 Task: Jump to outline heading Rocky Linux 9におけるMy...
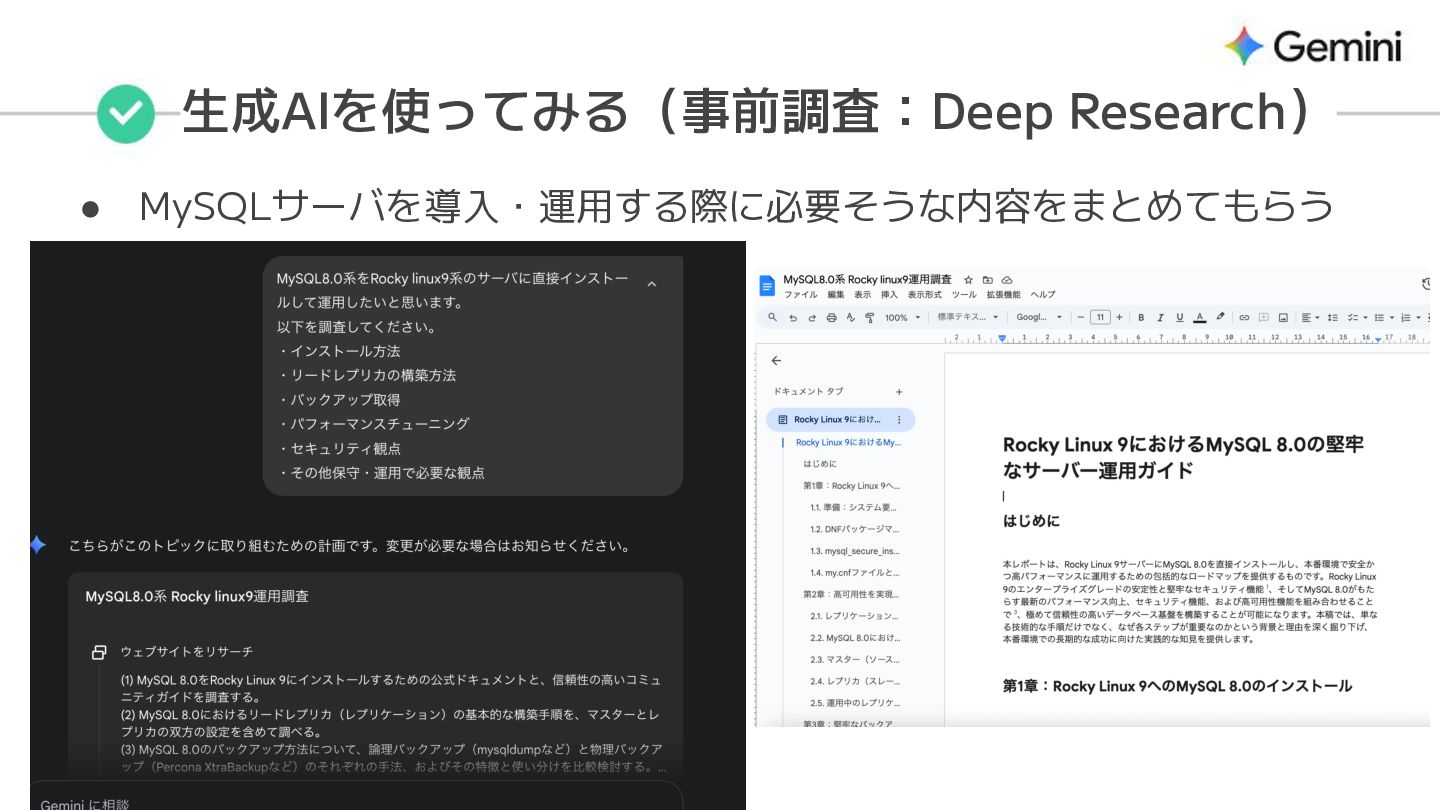click(x=849, y=442)
